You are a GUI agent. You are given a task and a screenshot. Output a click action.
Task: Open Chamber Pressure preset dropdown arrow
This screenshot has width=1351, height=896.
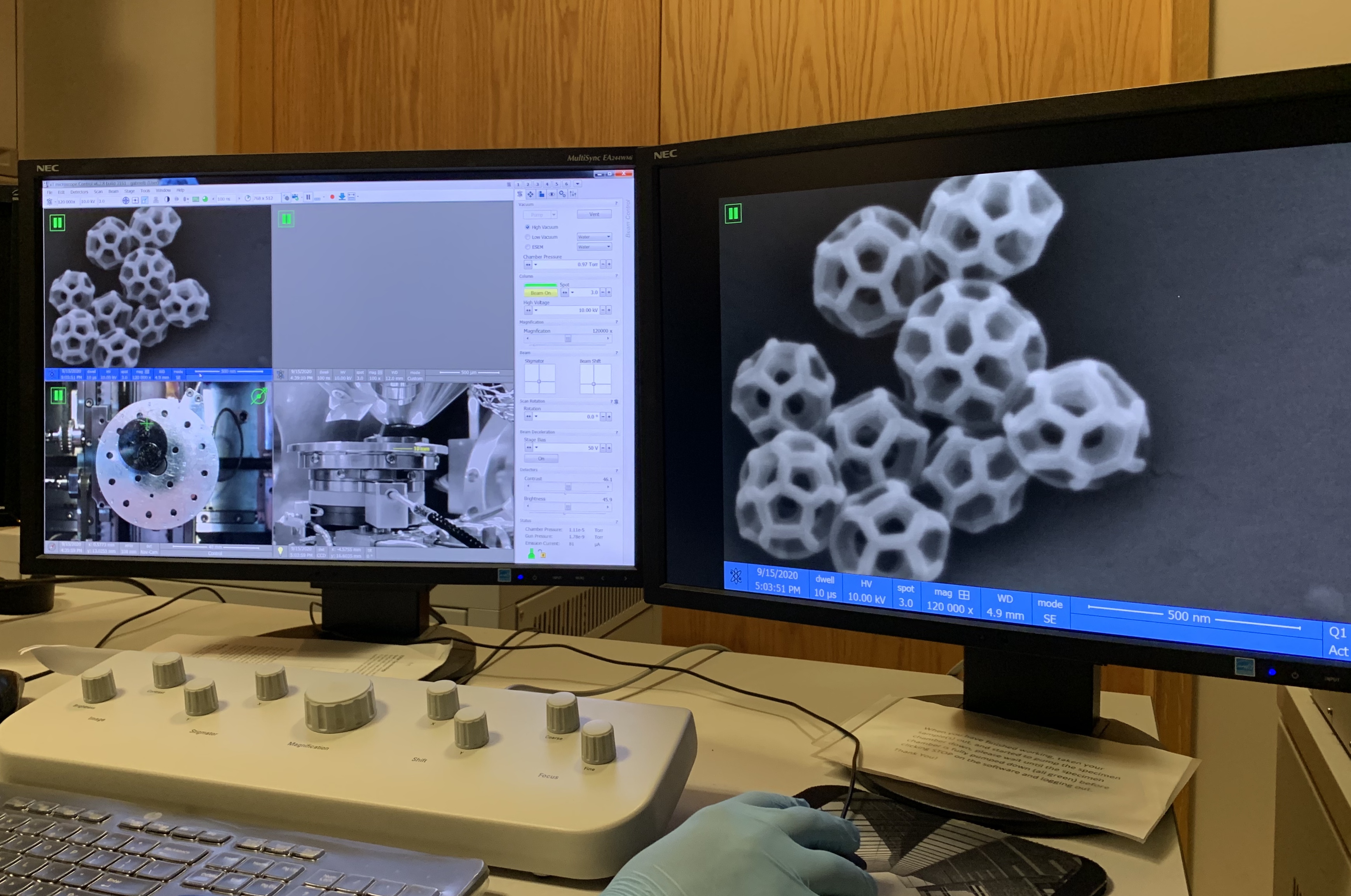[536, 265]
